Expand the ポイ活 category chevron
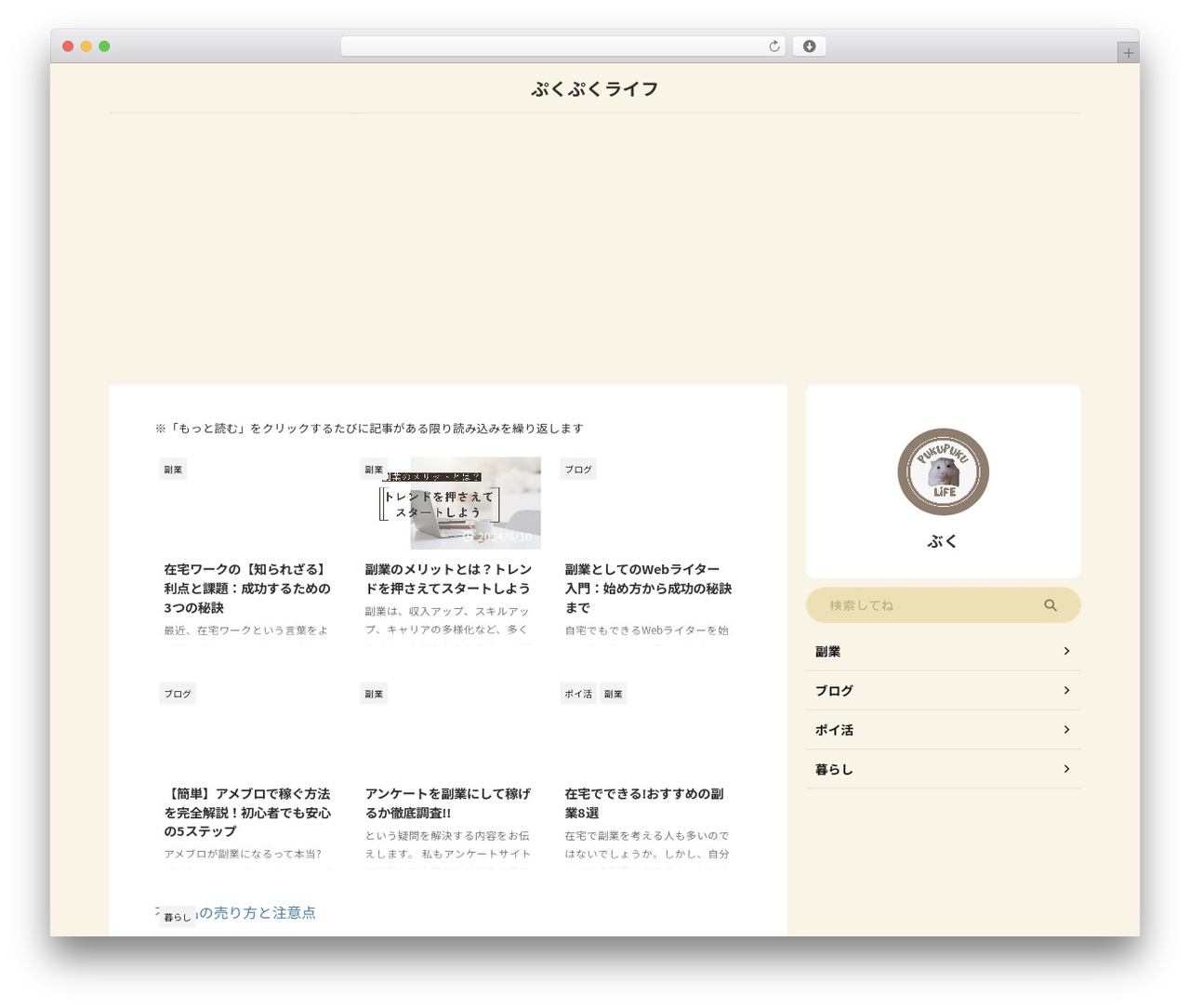 [1066, 729]
